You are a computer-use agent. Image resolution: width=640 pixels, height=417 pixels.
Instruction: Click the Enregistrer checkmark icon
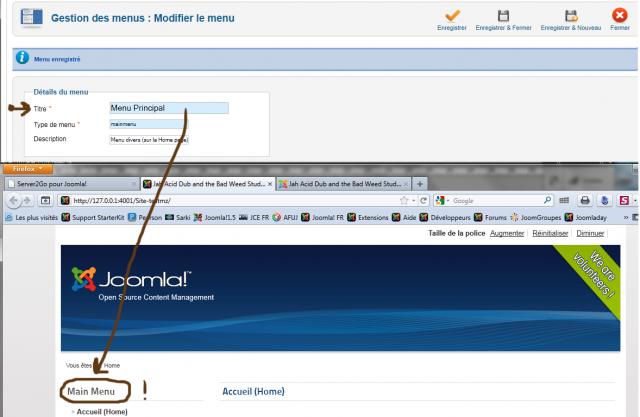pyautogui.click(x=452, y=16)
